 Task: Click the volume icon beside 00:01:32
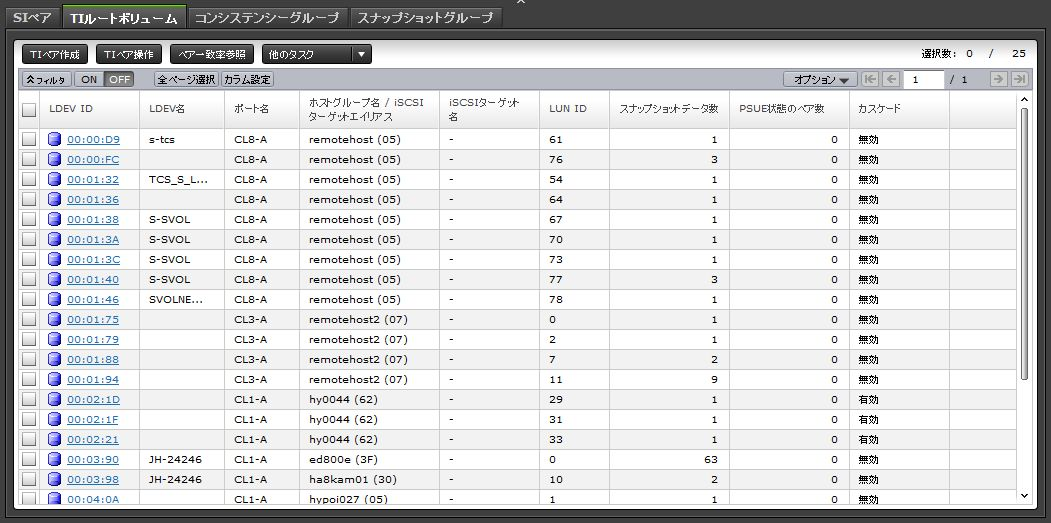coord(54,180)
